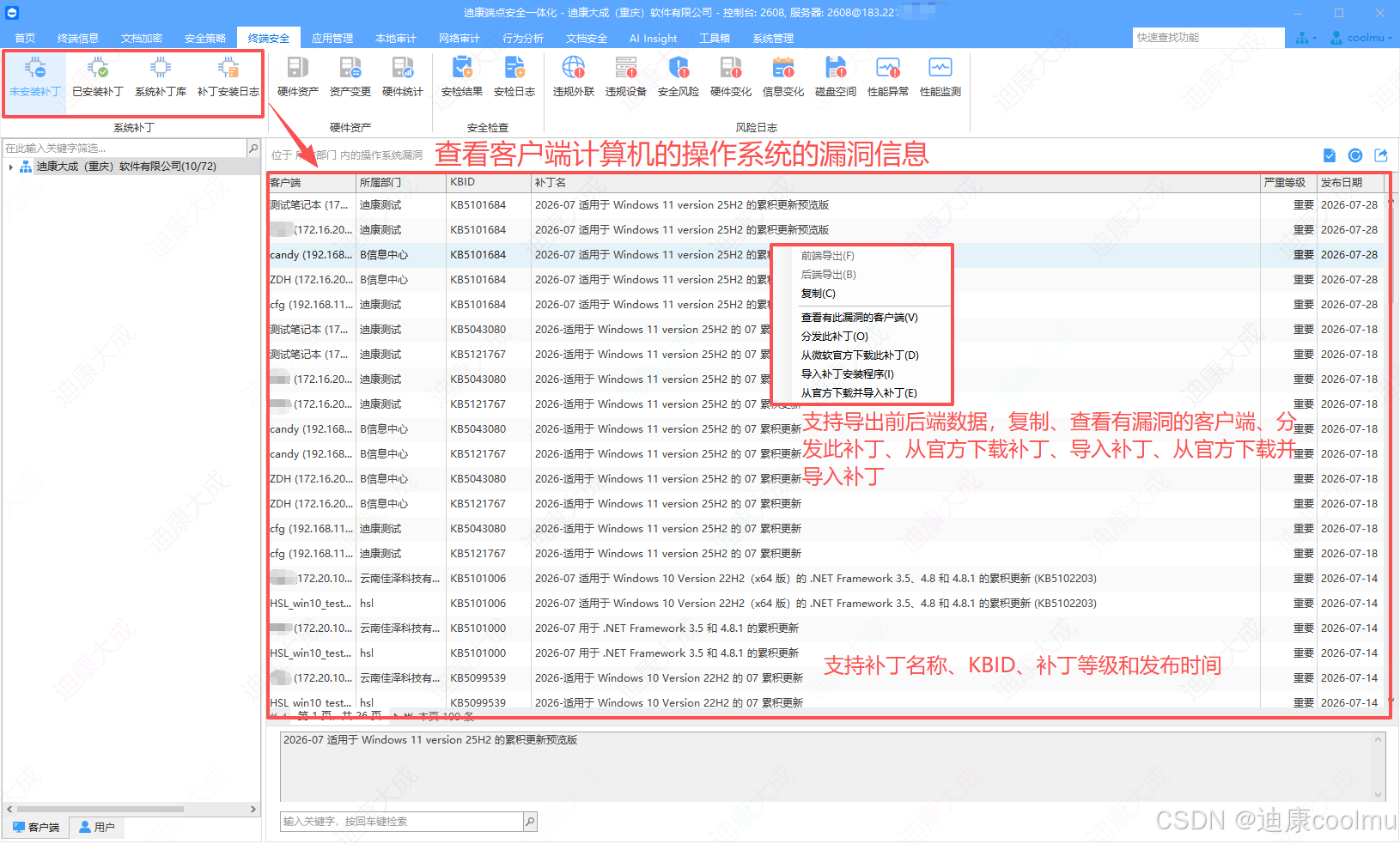Click the export icon above the table
Screen dimensions: 1400x844
click(1381, 155)
